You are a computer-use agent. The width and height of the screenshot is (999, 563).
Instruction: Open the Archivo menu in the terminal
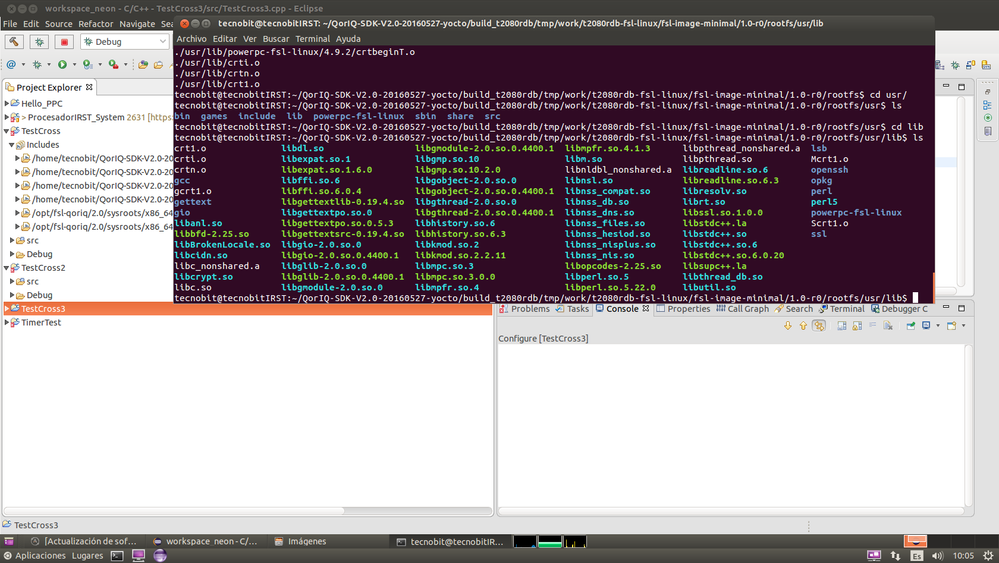pos(191,39)
